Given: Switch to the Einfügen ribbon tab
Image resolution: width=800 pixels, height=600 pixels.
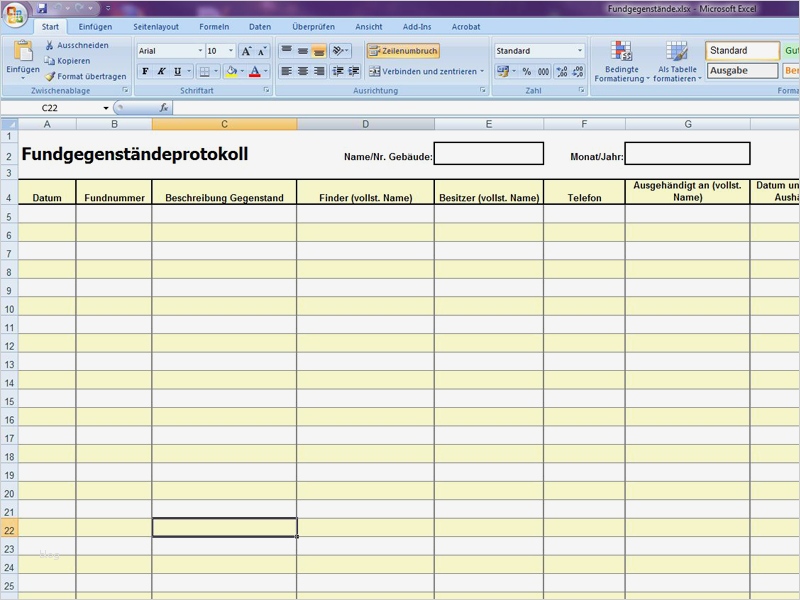Looking at the screenshot, I should tap(96, 27).
